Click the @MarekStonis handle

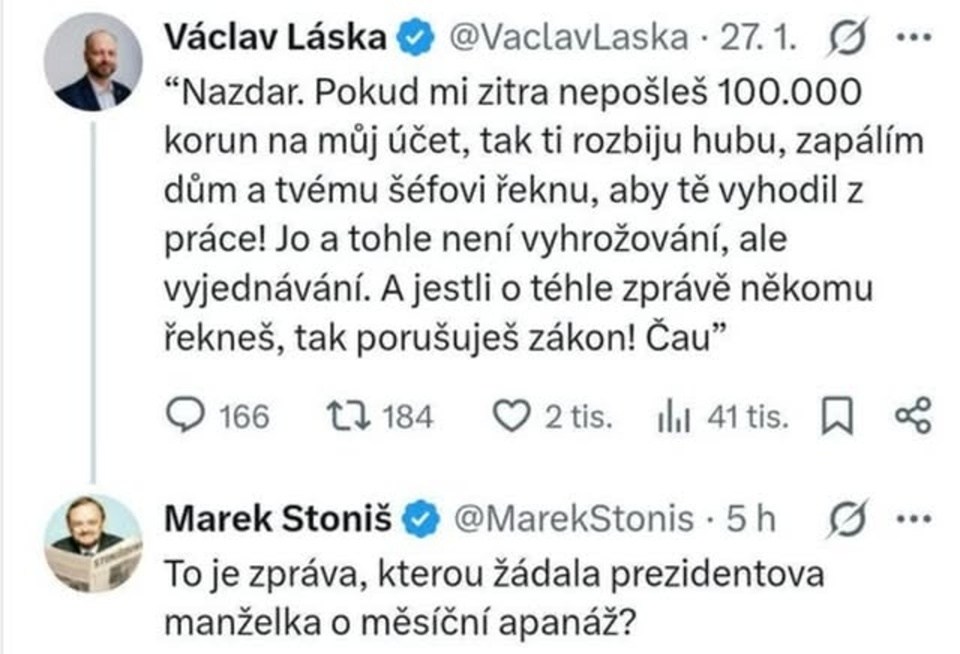pos(574,519)
